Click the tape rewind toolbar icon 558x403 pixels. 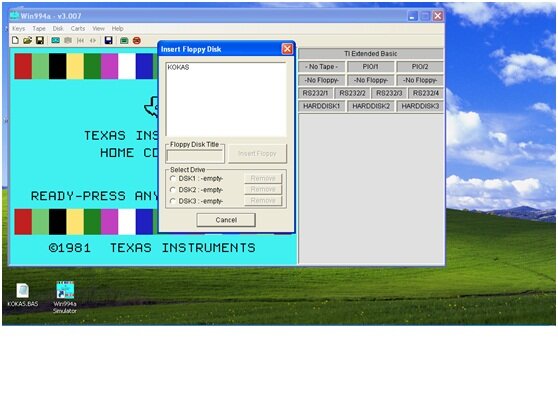point(80,41)
